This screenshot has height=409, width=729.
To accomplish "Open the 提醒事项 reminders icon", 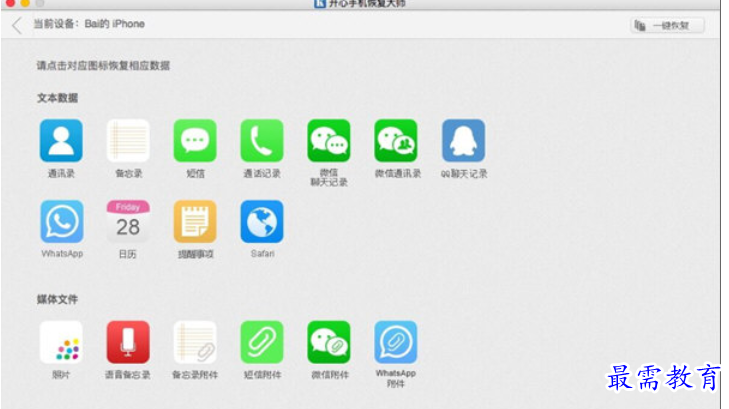I will coord(195,221).
